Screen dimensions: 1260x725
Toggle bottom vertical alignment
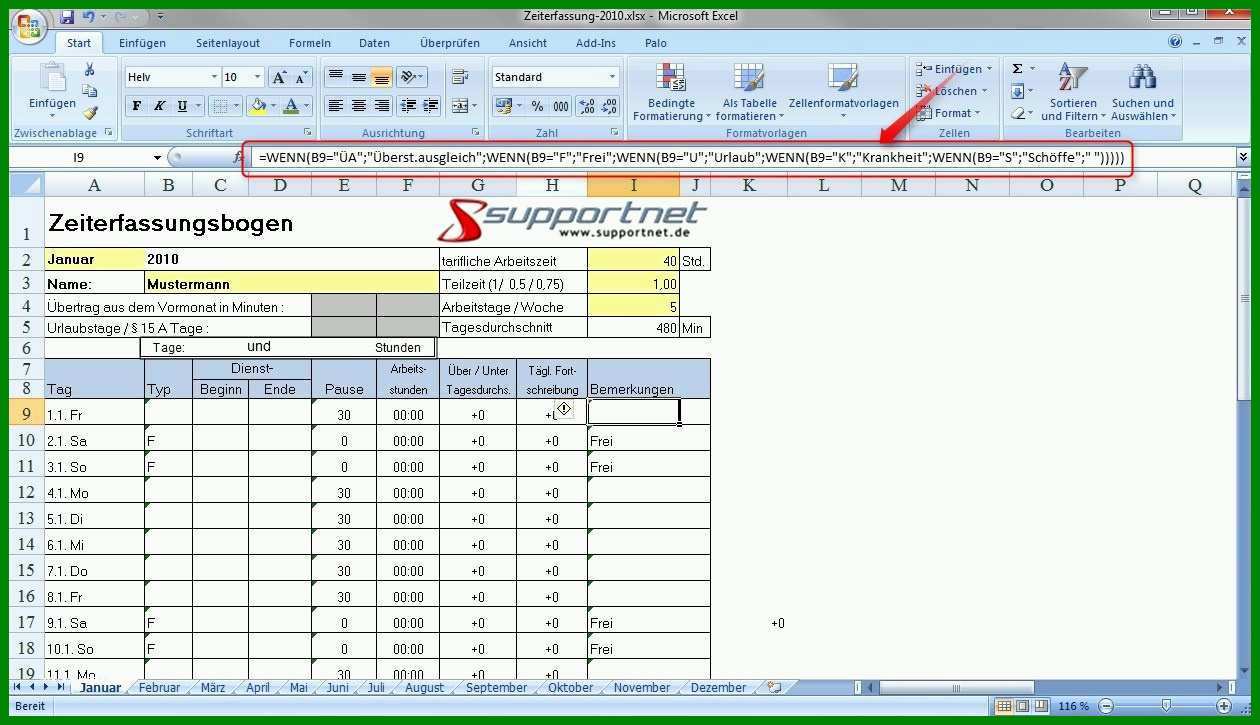[381, 77]
